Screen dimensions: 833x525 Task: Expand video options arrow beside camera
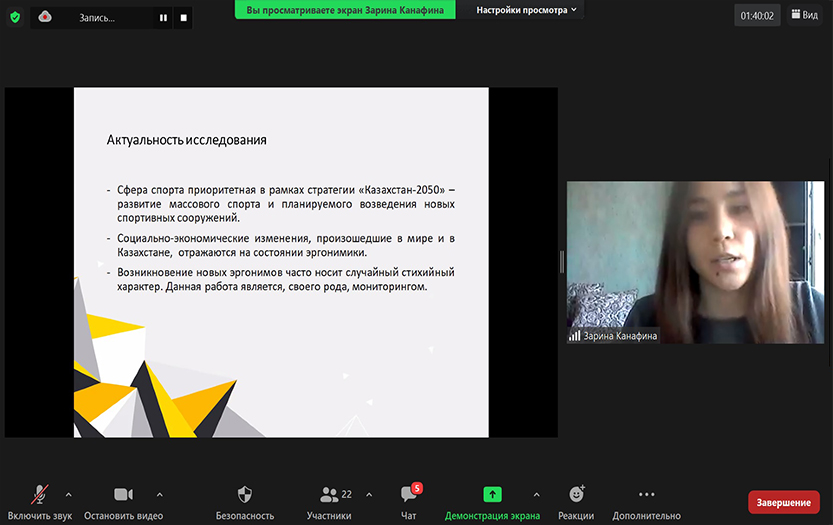click(159, 495)
